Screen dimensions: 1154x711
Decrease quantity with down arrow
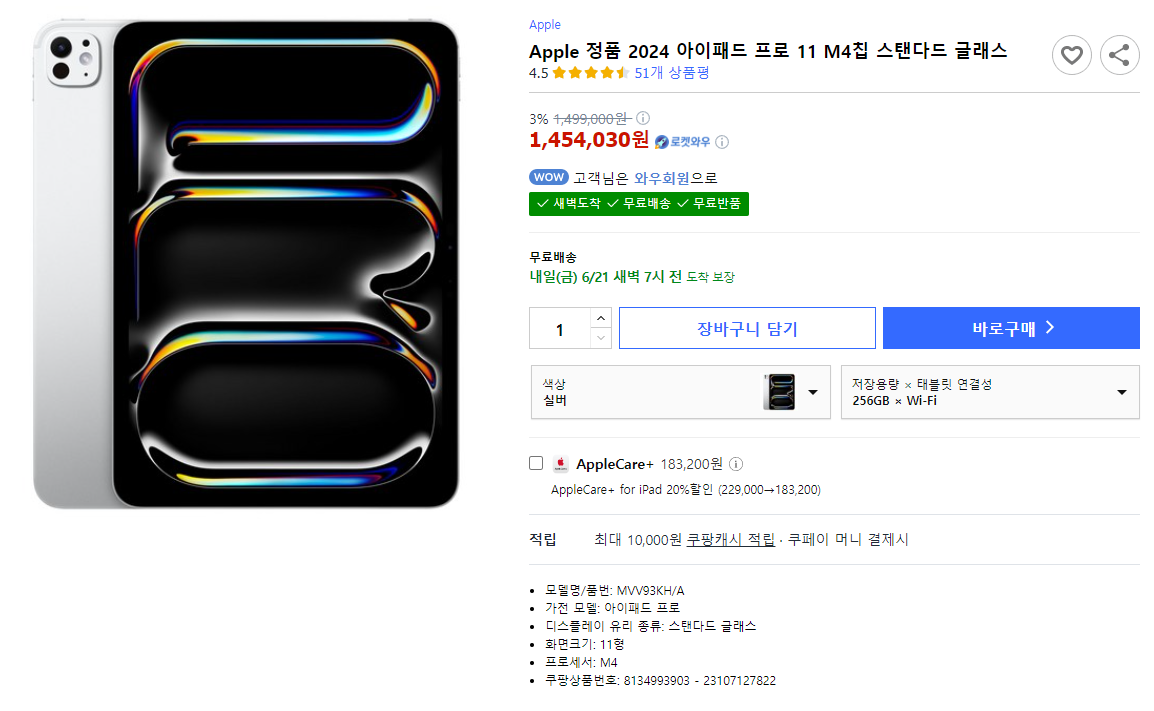coord(600,338)
